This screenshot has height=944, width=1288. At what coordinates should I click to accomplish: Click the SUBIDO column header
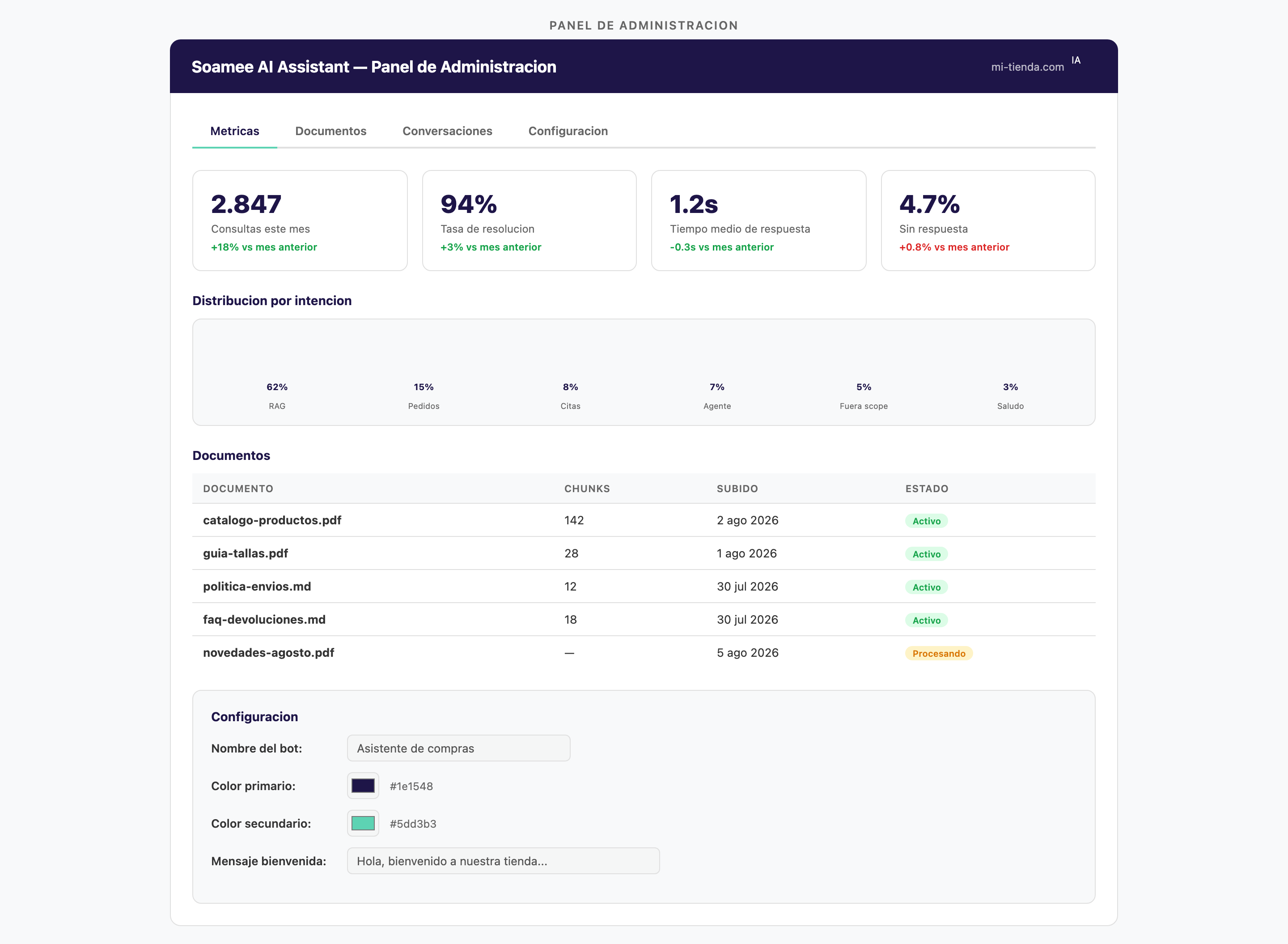click(x=737, y=489)
